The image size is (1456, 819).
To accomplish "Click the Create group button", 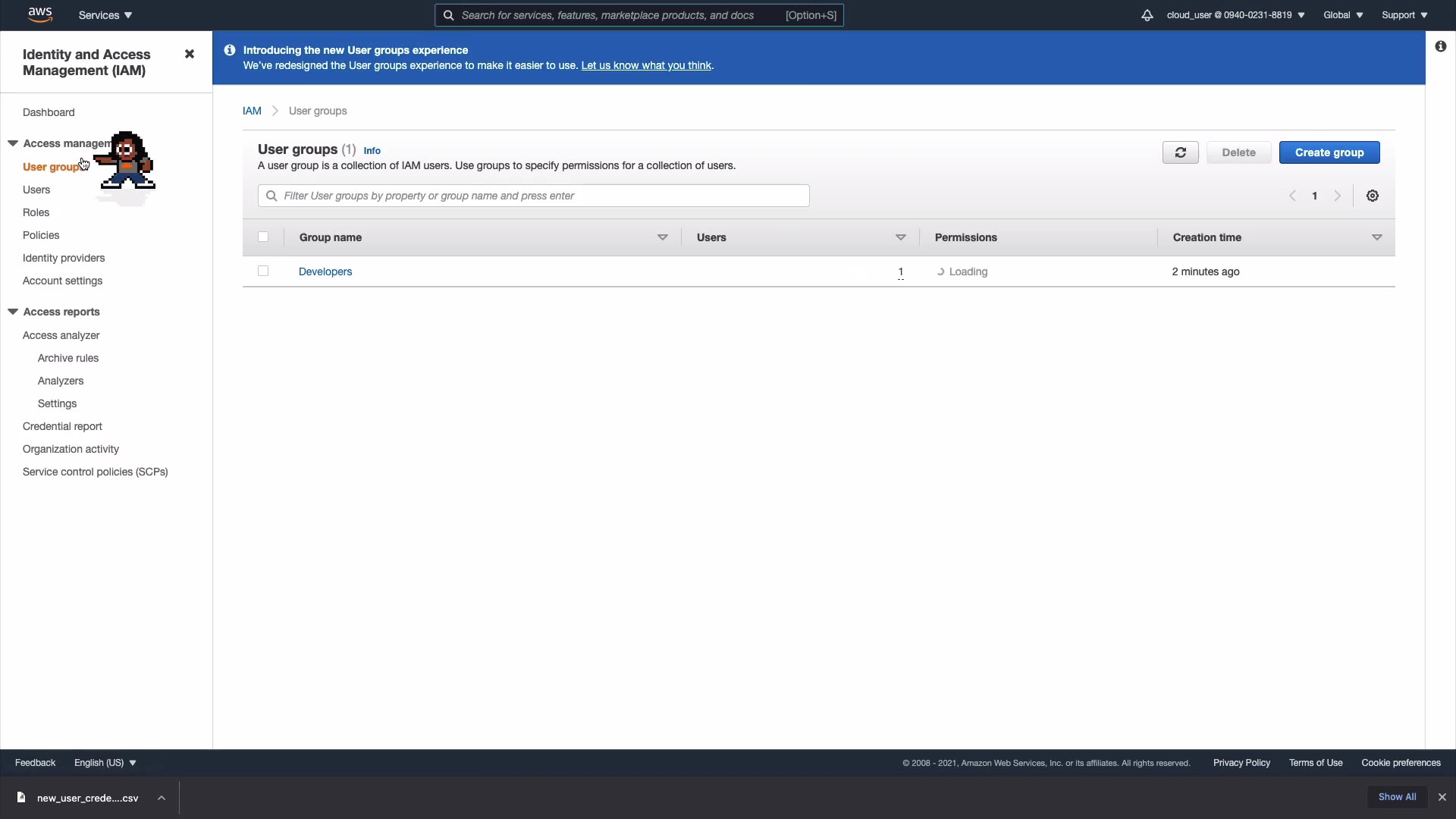I will (1329, 152).
